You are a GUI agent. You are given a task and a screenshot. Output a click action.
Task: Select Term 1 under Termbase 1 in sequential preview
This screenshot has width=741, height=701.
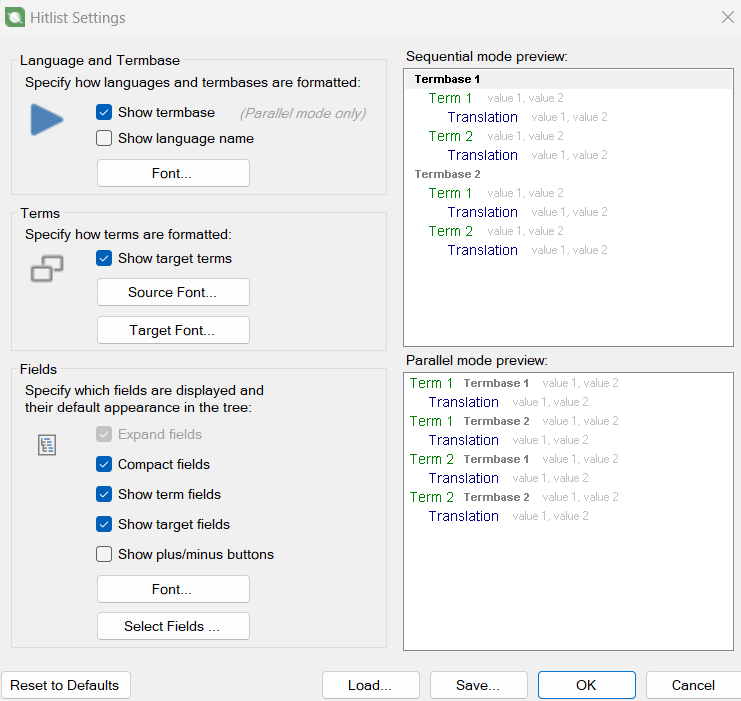click(450, 98)
